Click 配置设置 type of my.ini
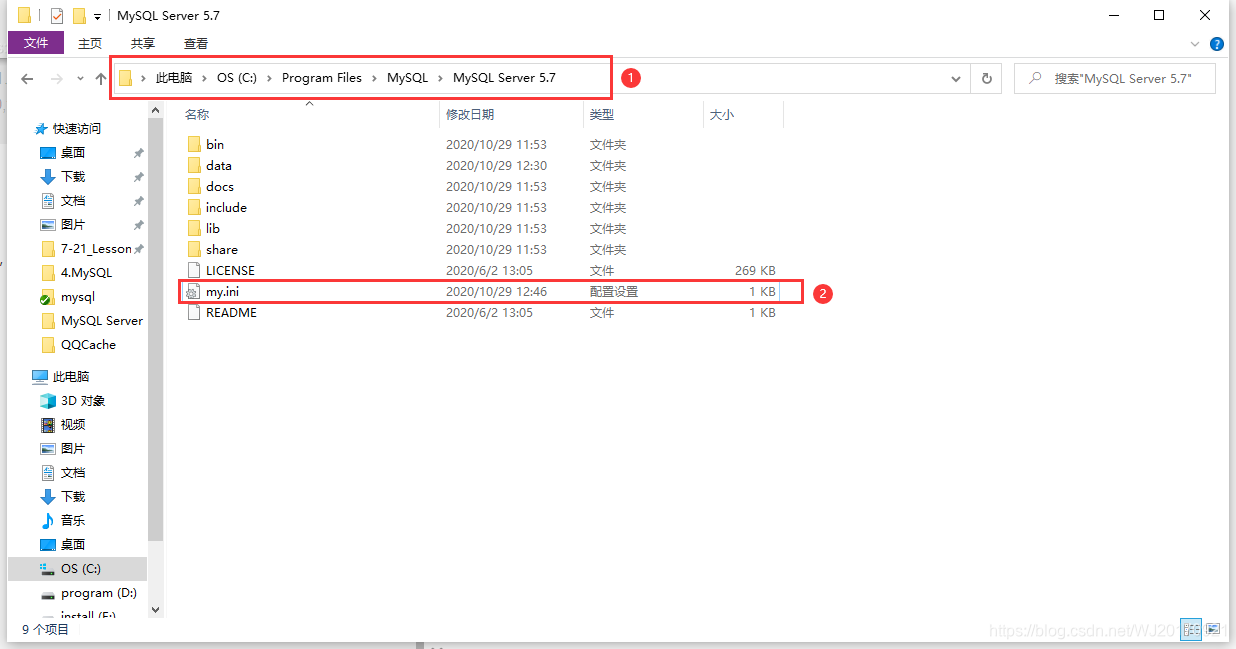This screenshot has height=649, width=1236. (x=614, y=292)
